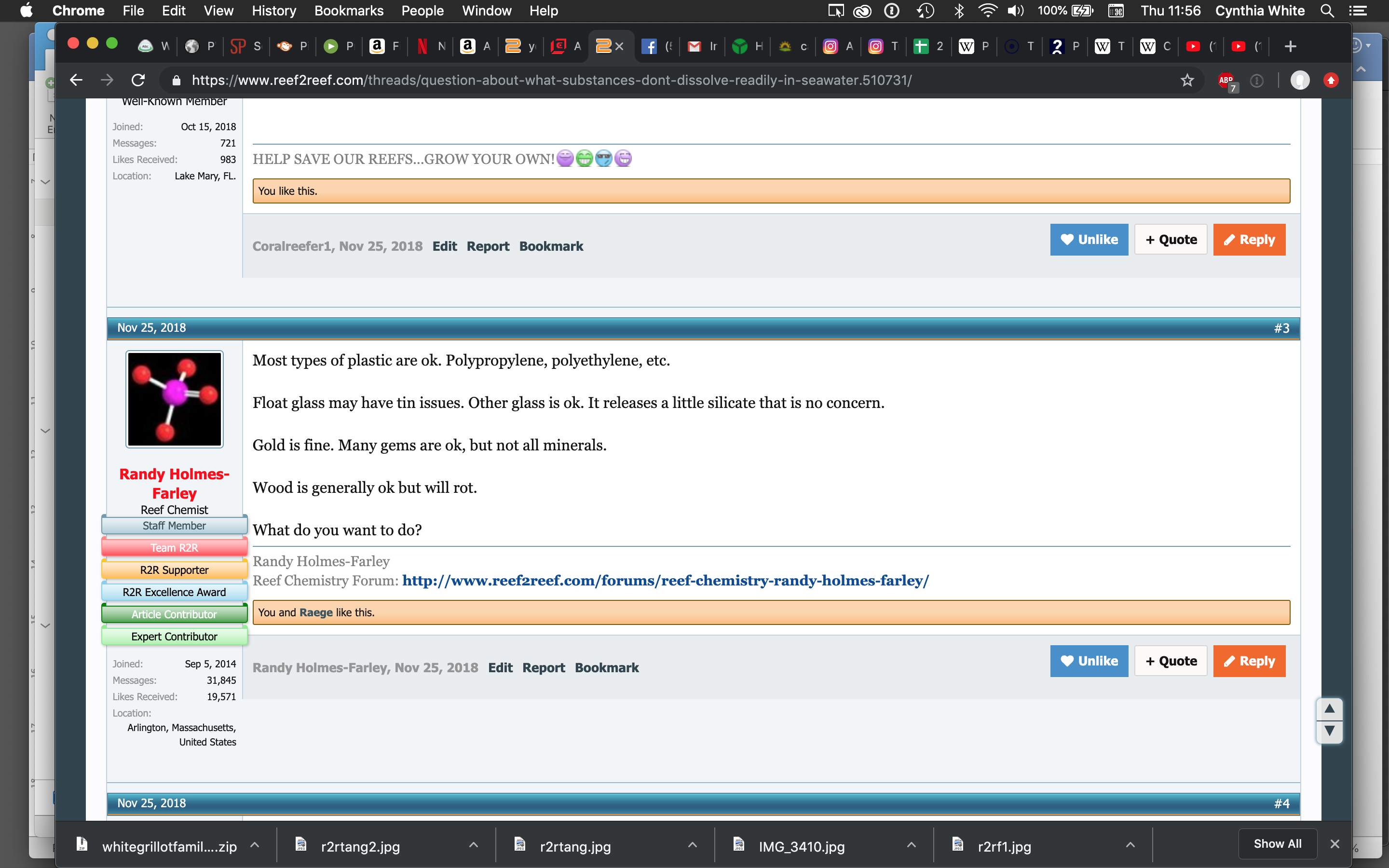Bookmark this page with the star icon
This screenshot has width=1389, height=868.
(x=1187, y=80)
